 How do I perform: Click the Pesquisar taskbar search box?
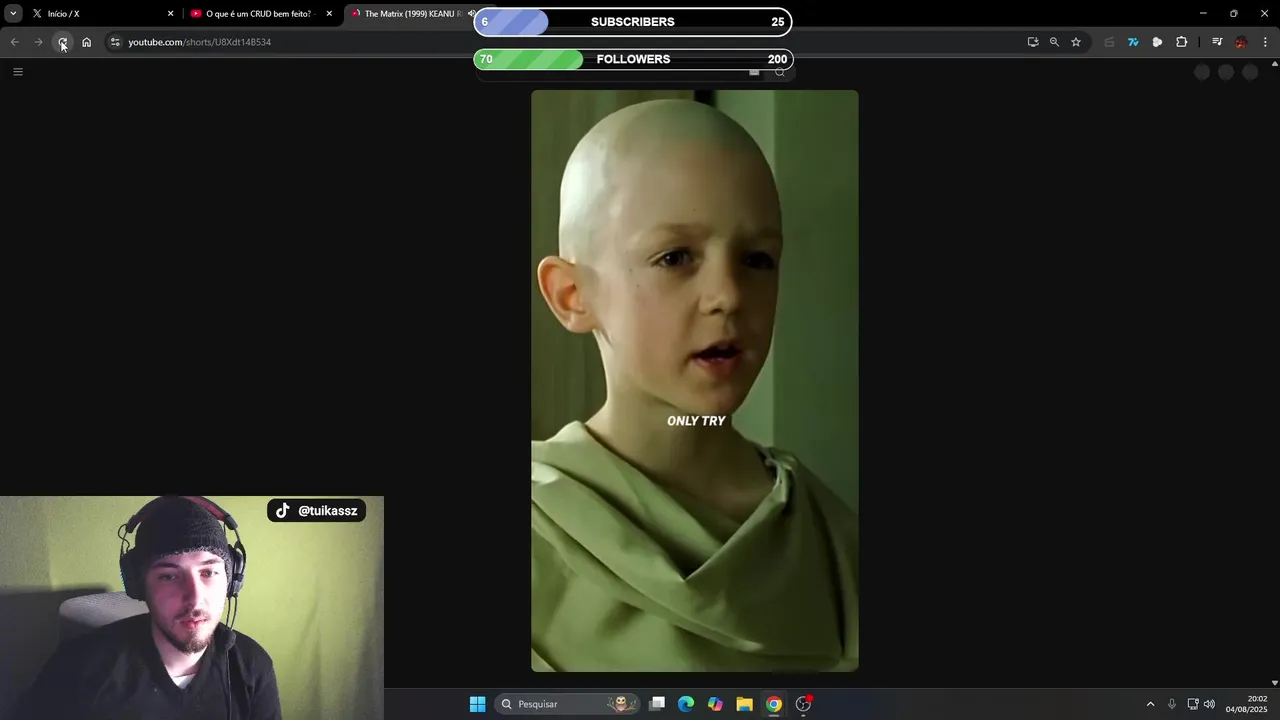pyautogui.click(x=568, y=704)
